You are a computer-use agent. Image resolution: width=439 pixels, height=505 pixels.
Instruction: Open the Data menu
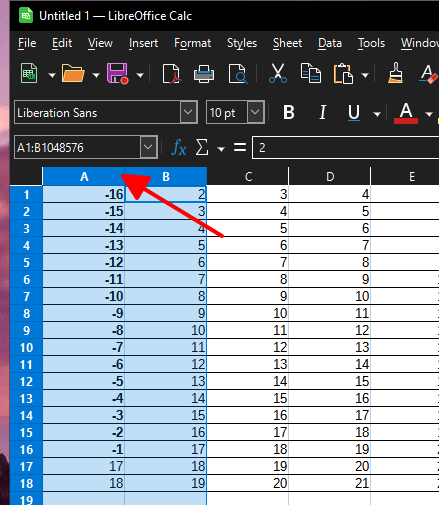[330, 43]
